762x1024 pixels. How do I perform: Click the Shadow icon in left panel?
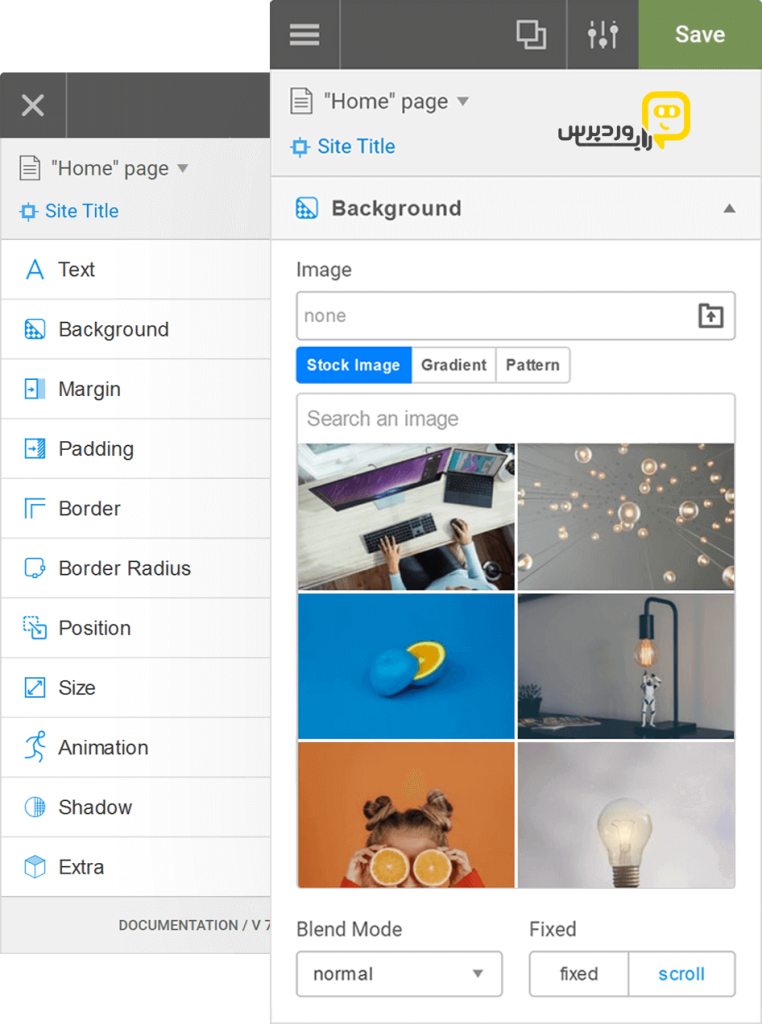point(35,807)
